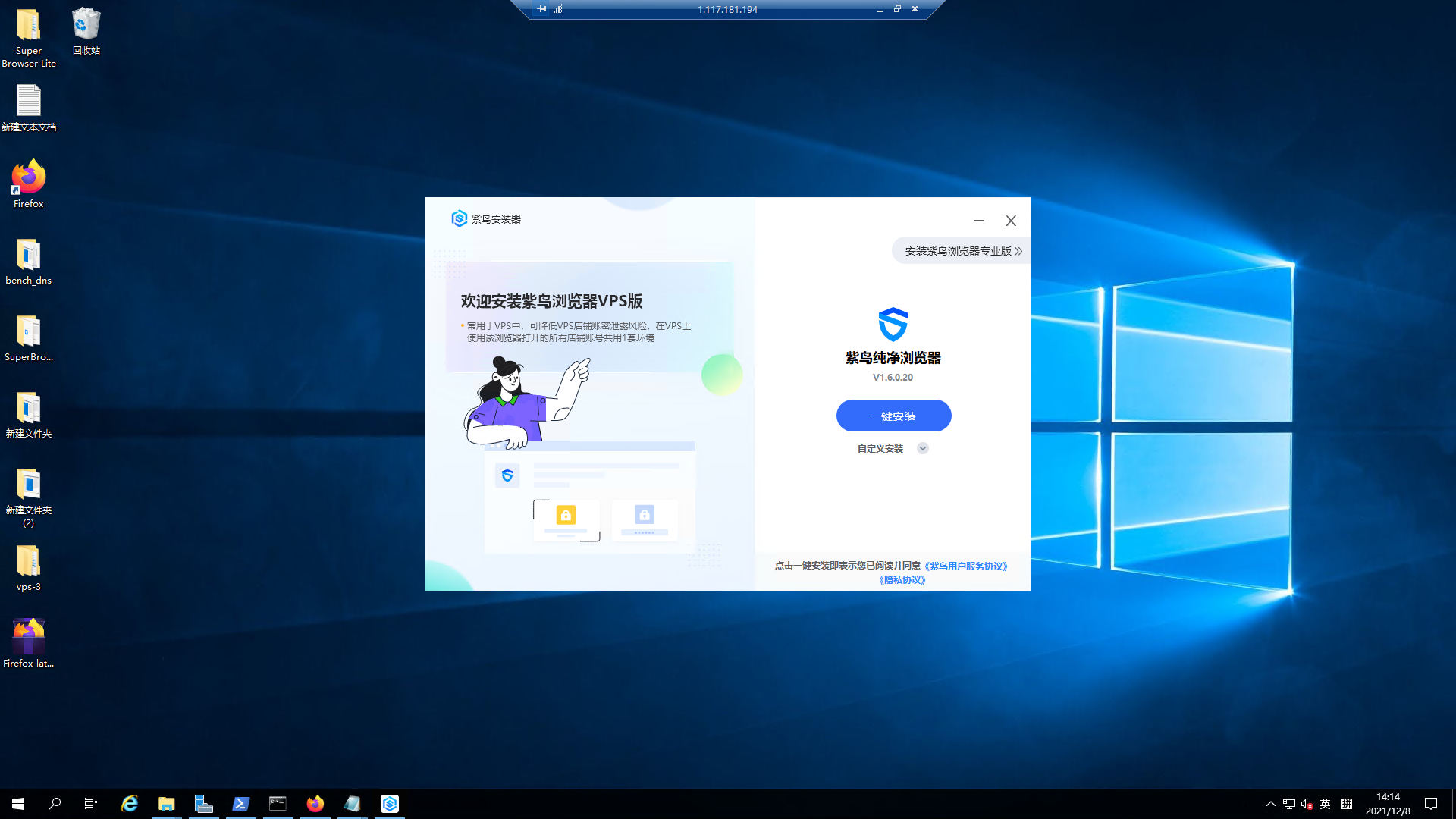The image size is (1456, 819).
Task: Unmute the speaker in system tray
Action: pyautogui.click(x=1306, y=804)
